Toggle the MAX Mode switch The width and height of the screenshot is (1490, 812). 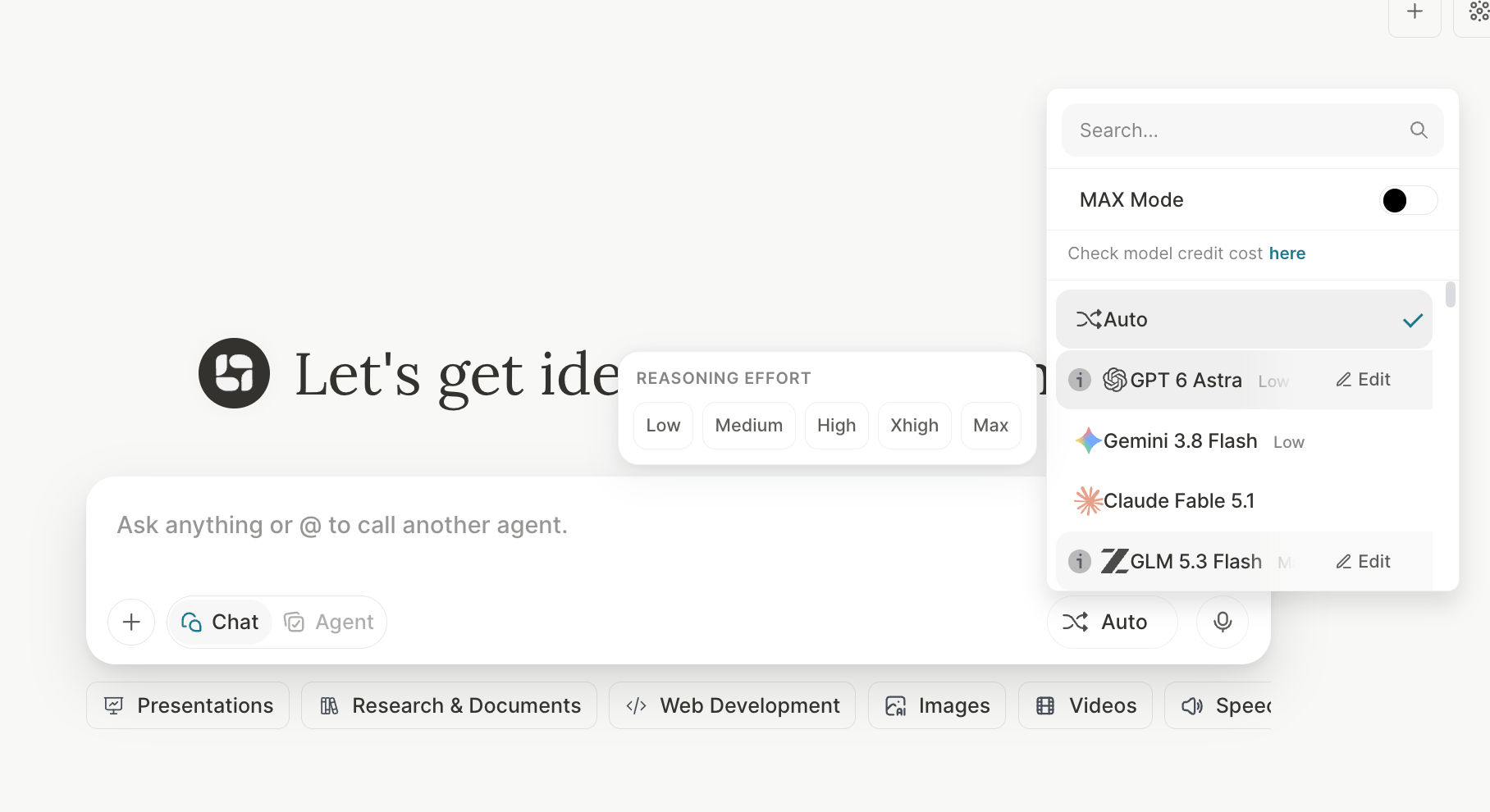click(1409, 200)
